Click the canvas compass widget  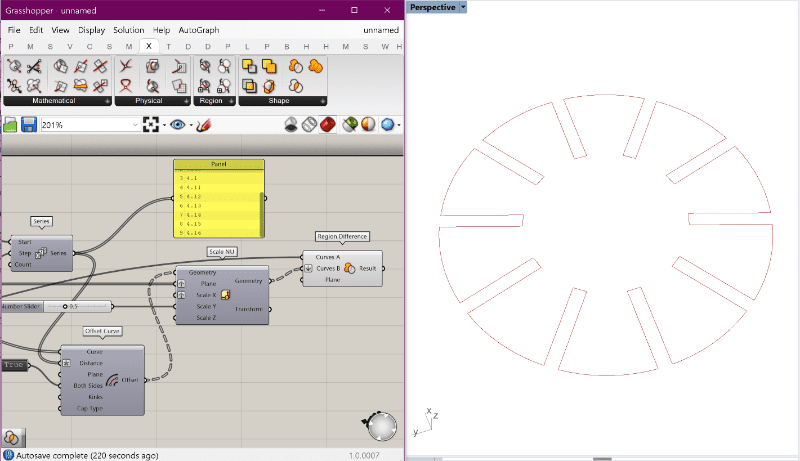382,426
